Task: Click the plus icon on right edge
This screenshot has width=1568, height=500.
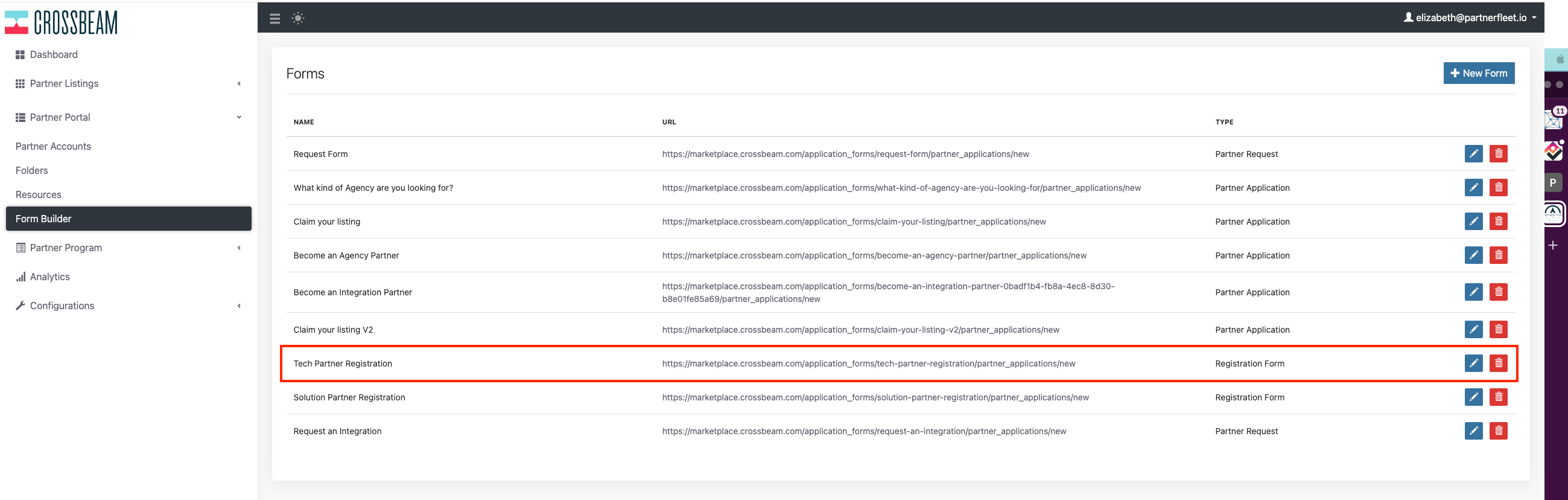Action: click(x=1553, y=245)
